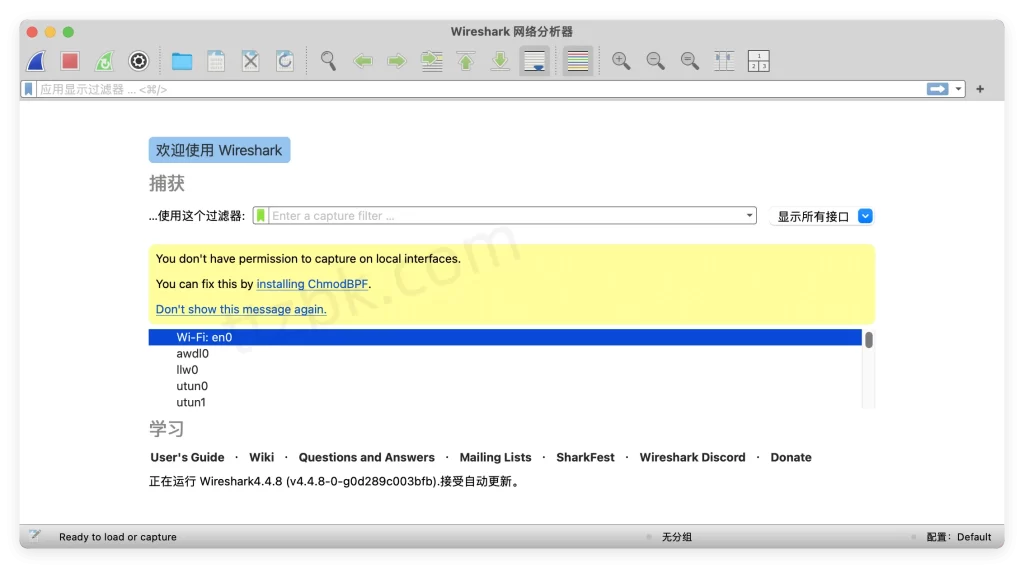Reload the capture file icon
The height and width of the screenshot is (568, 1024).
point(285,61)
